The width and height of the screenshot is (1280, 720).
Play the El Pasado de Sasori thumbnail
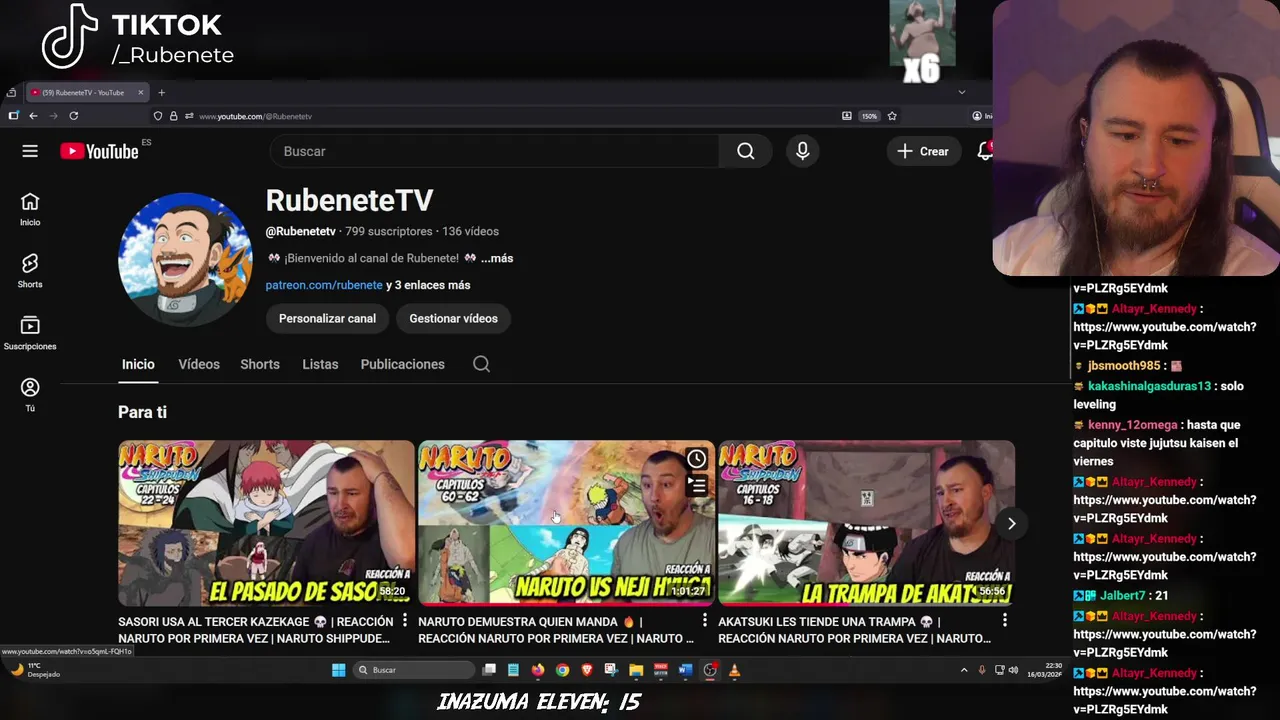(266, 523)
